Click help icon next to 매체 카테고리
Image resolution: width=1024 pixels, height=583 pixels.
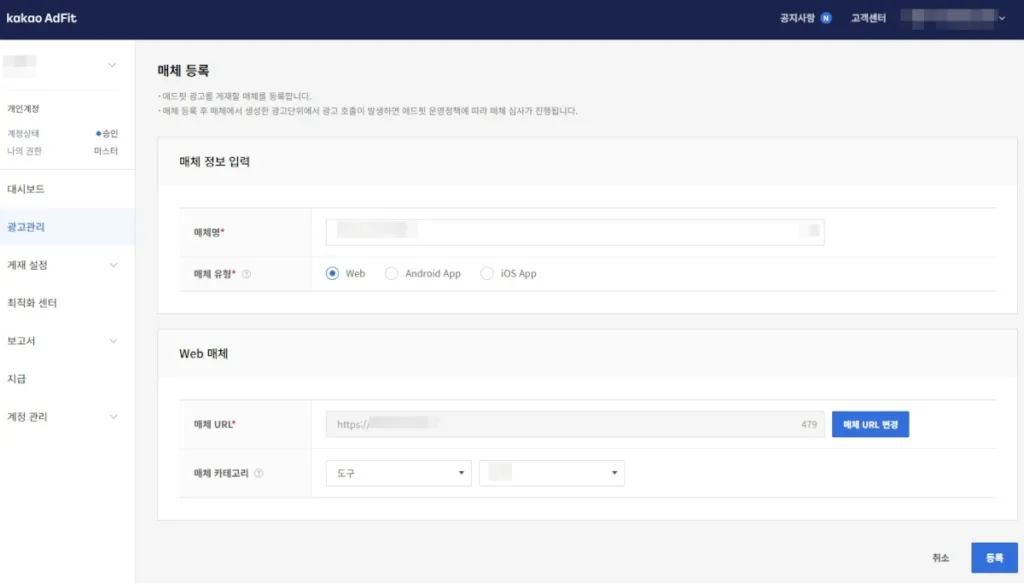259,474
